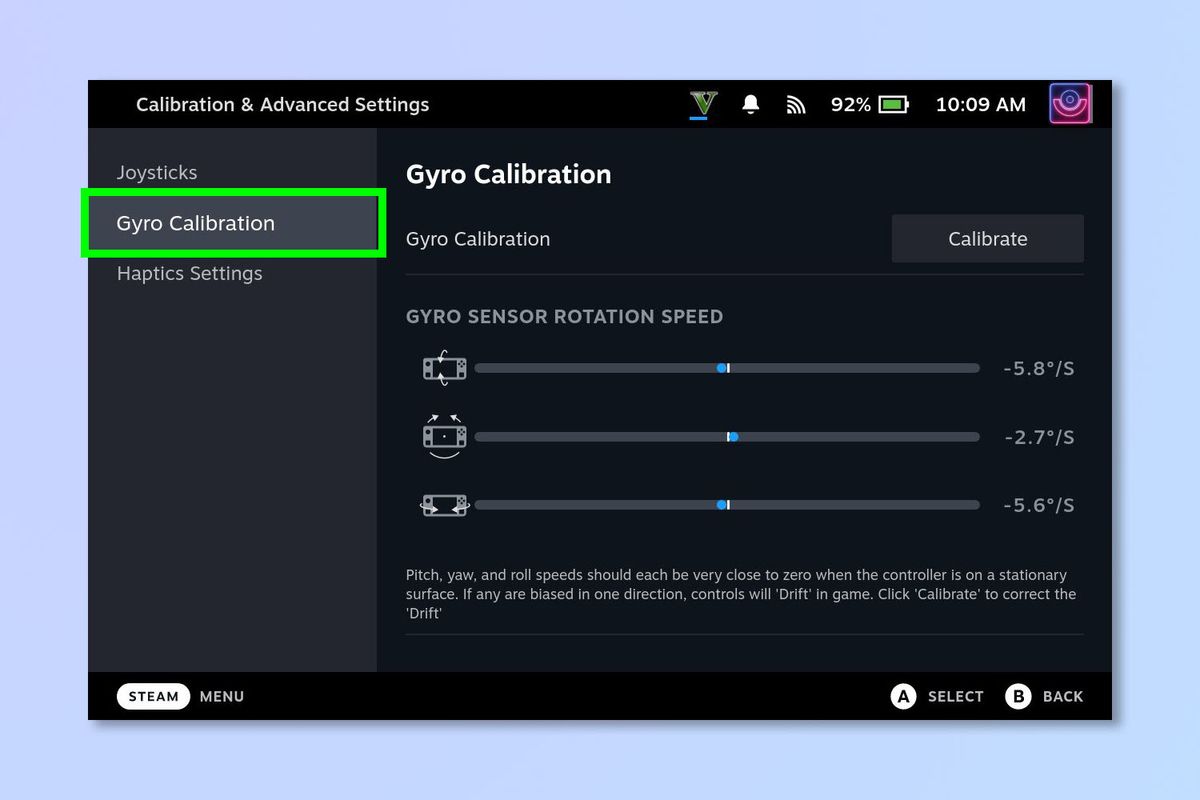Switch to the Joysticks section
This screenshot has height=800, width=1200.
[x=157, y=172]
